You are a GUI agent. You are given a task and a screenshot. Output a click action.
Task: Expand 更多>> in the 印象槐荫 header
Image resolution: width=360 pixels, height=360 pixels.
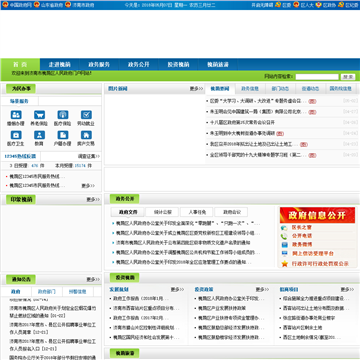[93, 199]
